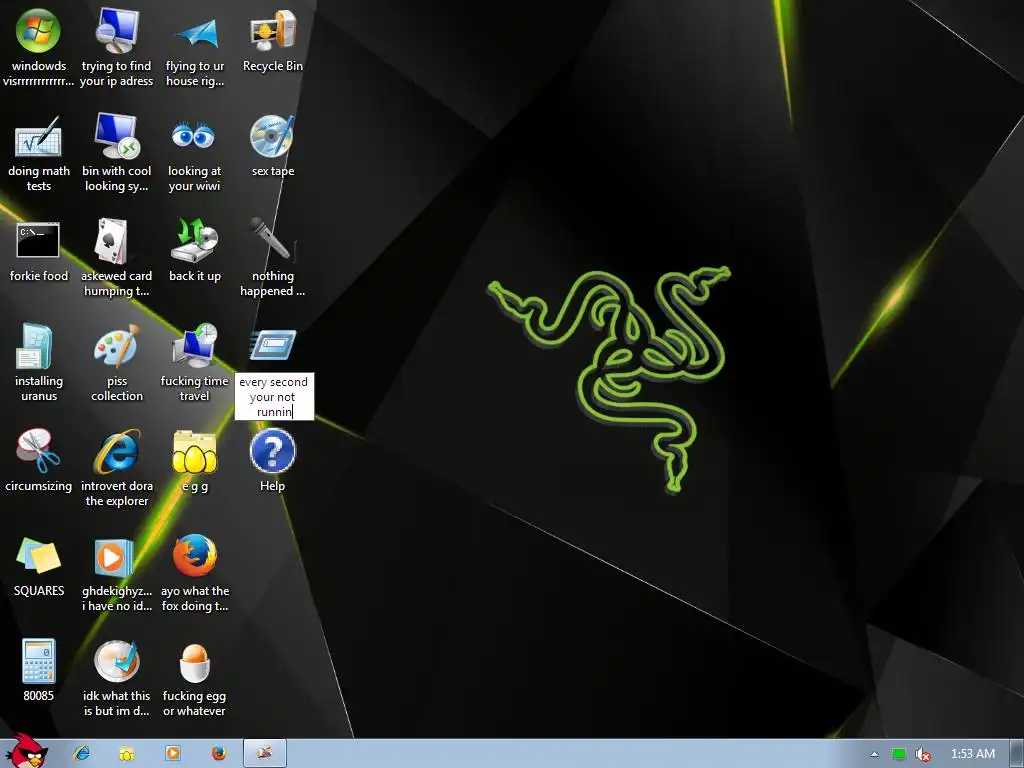This screenshot has height=768, width=1024.
Task: Select the paint palette icon under 'askewed card'
Action: (x=116, y=346)
